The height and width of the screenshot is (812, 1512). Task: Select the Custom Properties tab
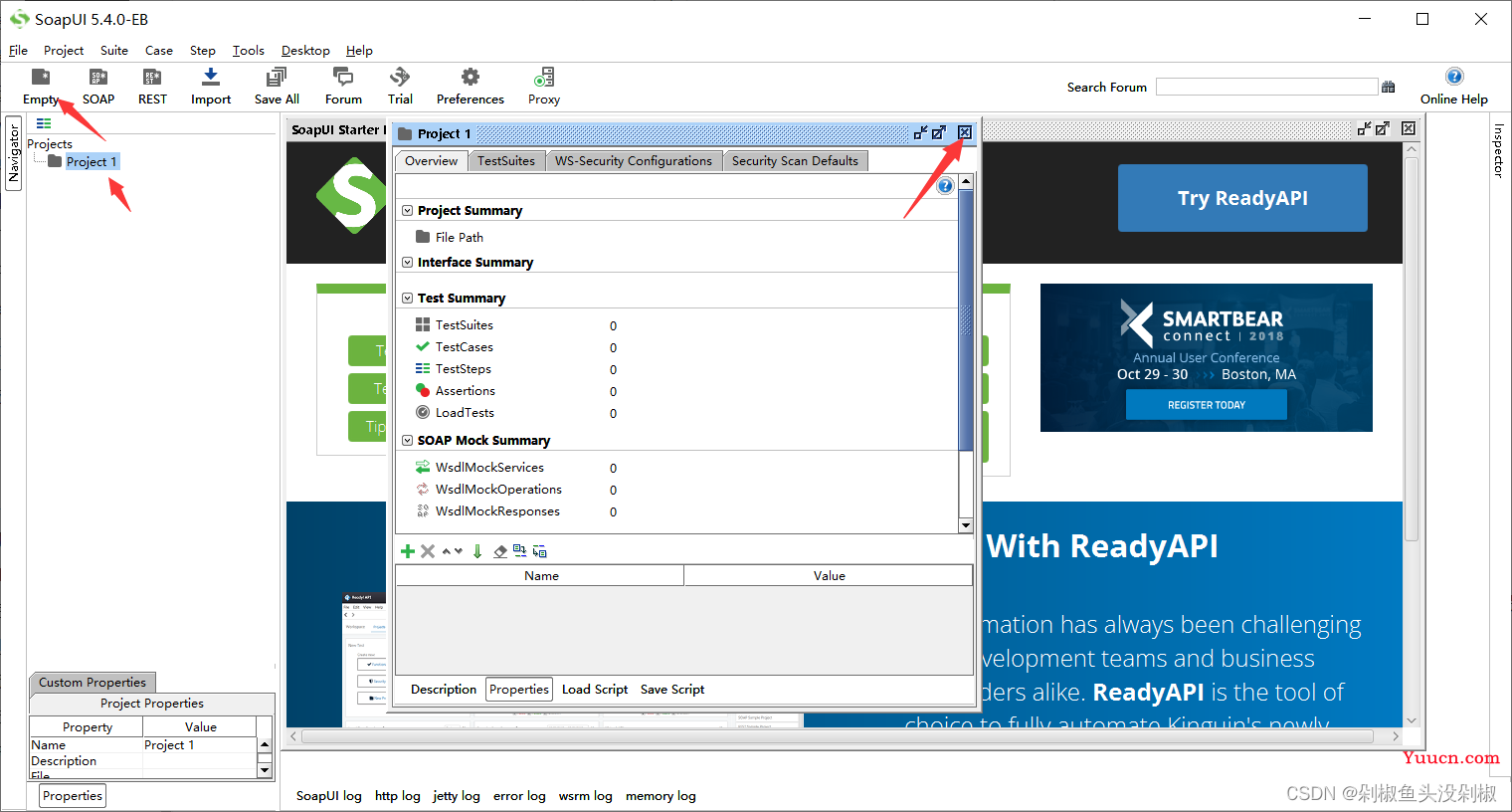pyautogui.click(x=93, y=683)
